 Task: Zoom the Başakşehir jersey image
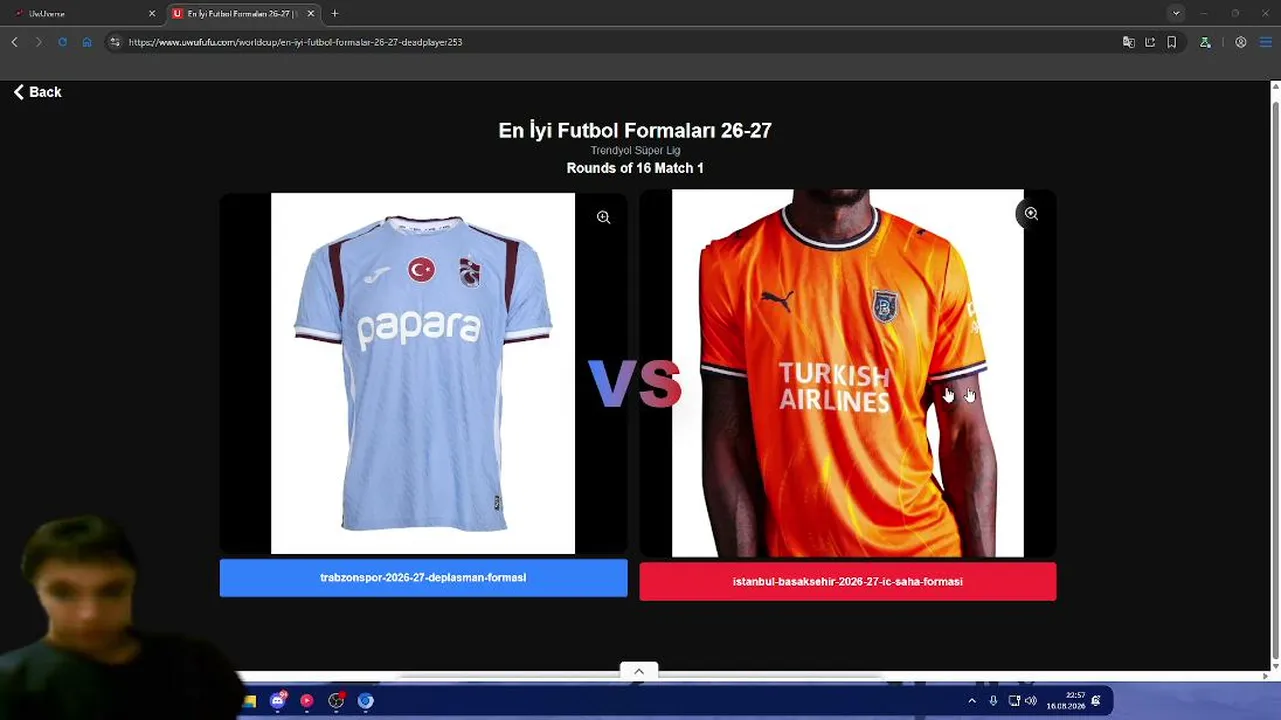point(1031,214)
